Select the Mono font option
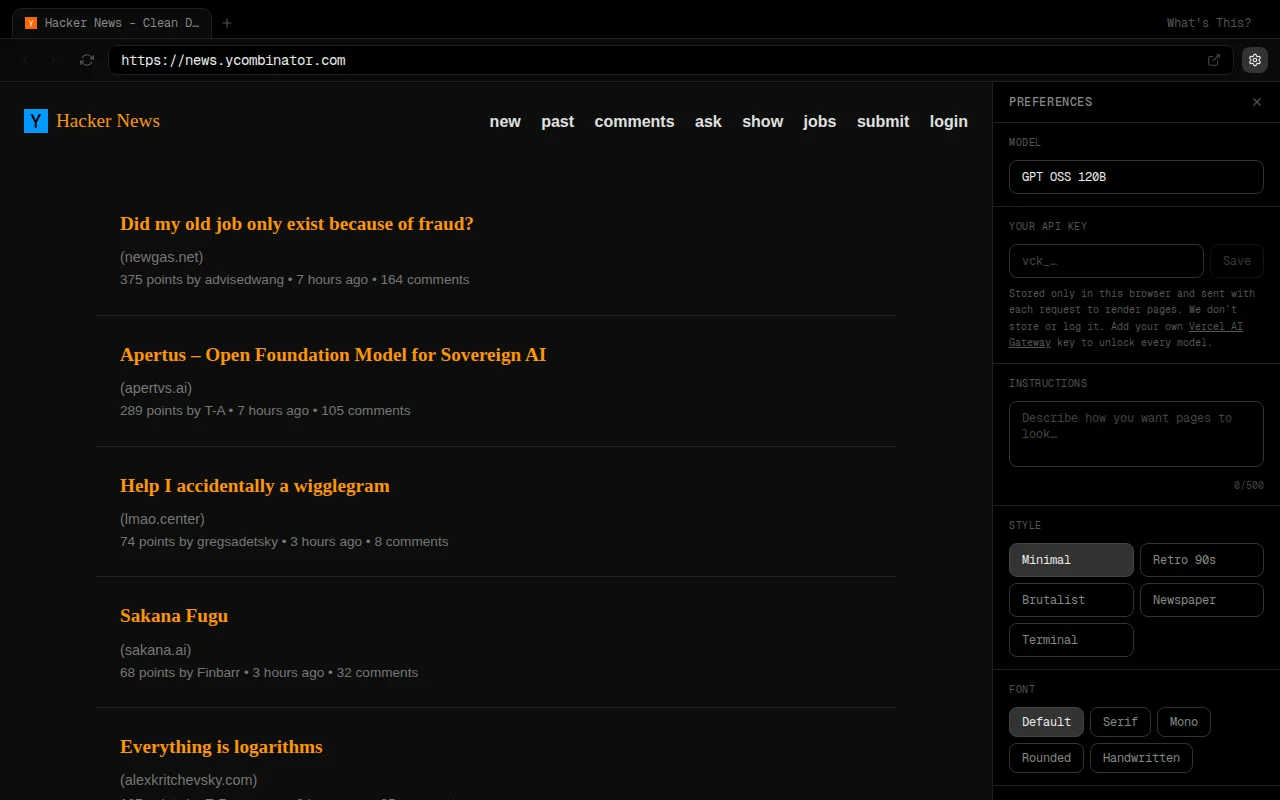The width and height of the screenshot is (1280, 800). coord(1184,722)
